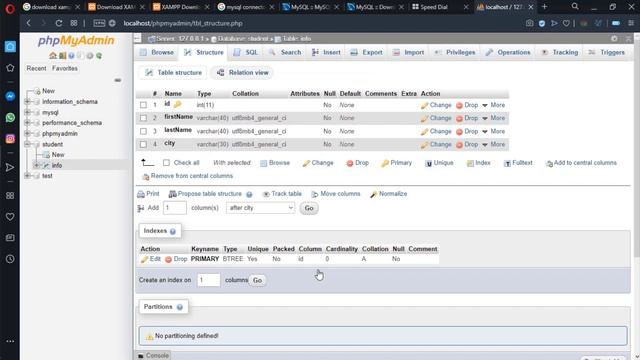Image resolution: width=640 pixels, height=360 pixels.
Task: Click Primary for selected columns
Action: (396, 163)
